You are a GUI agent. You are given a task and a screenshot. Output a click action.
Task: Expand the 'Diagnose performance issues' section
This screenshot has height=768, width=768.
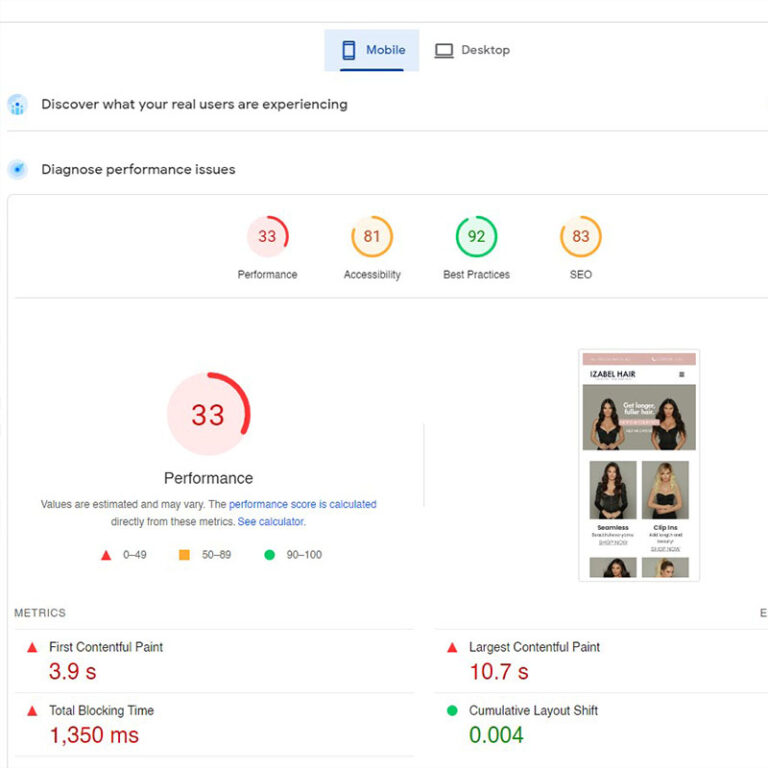coord(138,169)
